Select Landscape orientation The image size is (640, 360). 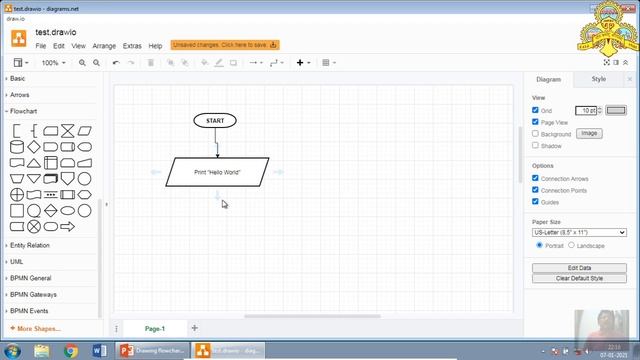(571, 245)
